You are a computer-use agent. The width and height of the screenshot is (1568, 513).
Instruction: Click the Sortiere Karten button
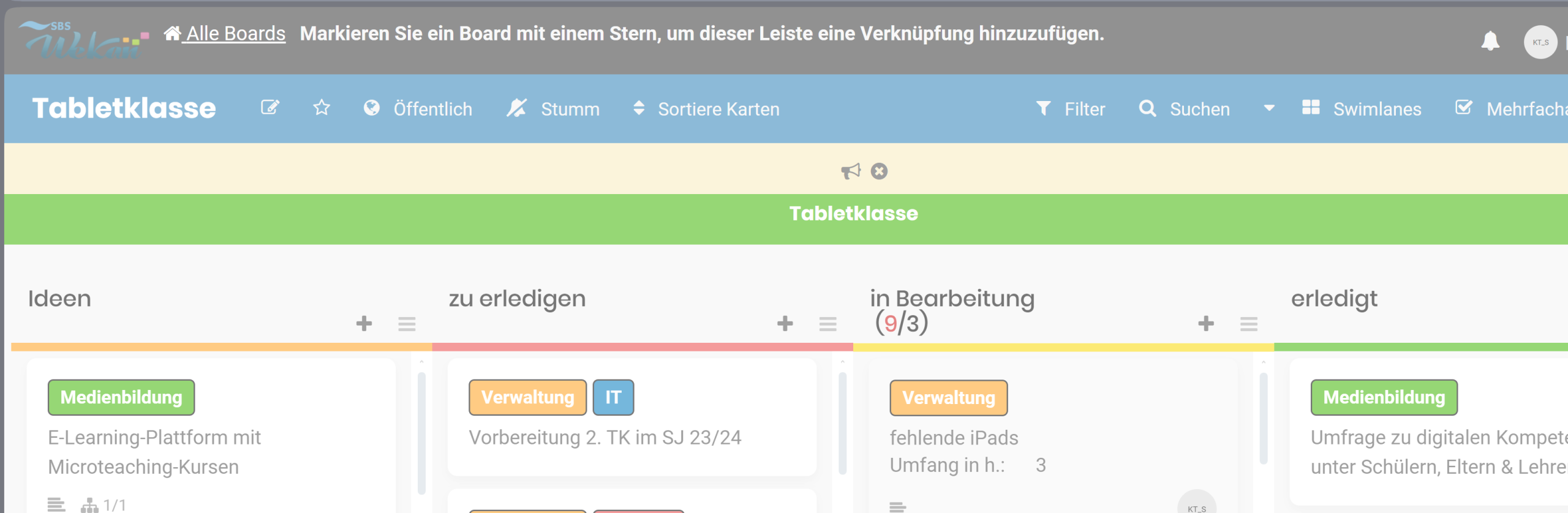(x=706, y=109)
